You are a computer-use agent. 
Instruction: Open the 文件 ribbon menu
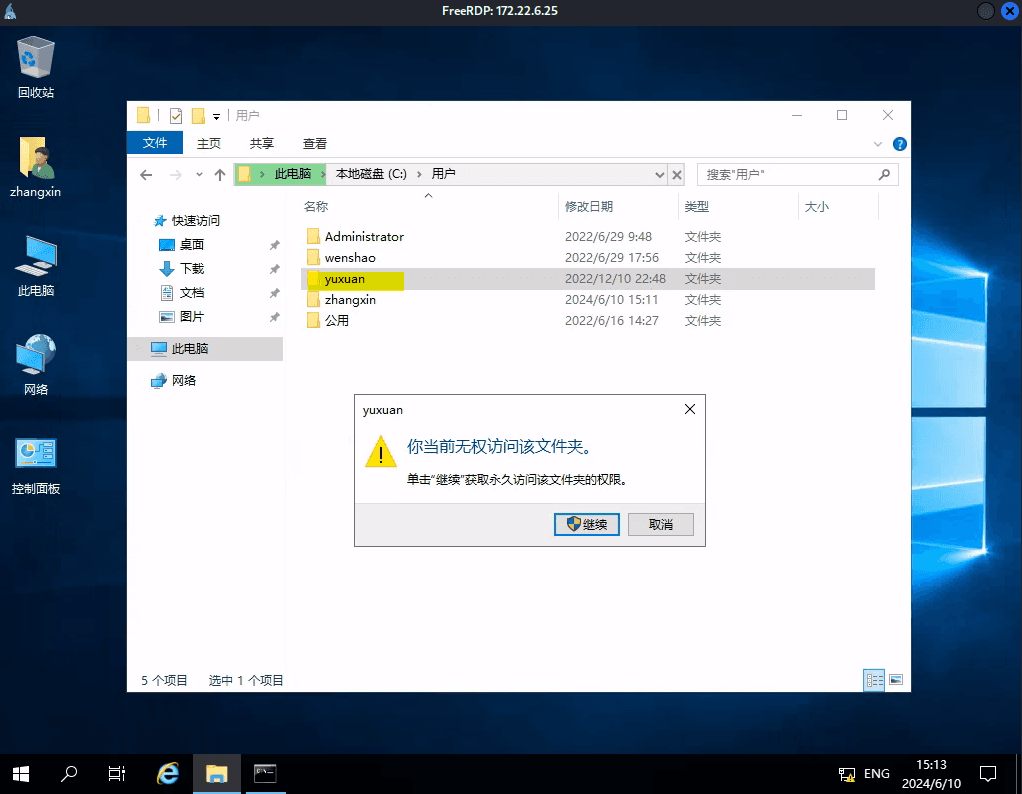point(155,143)
